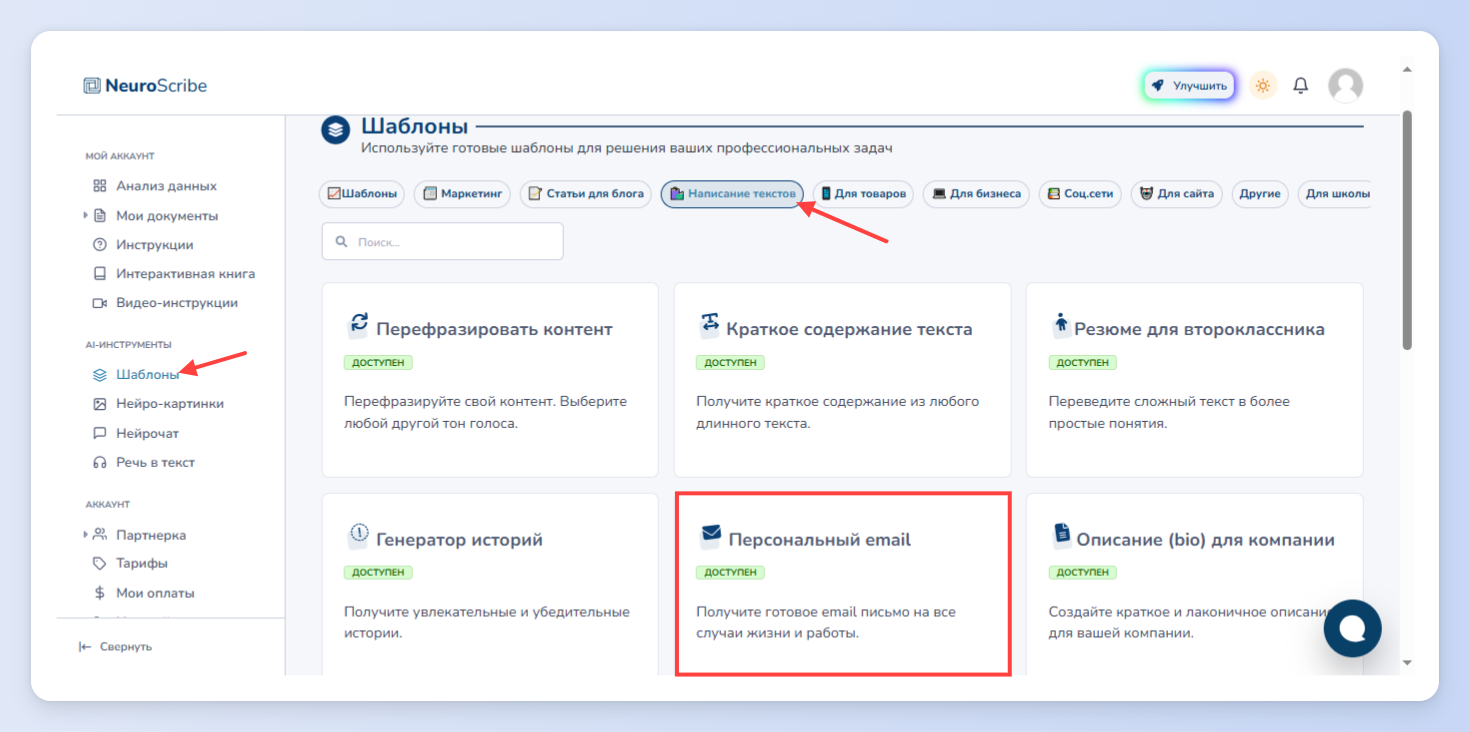Click the Инструкции question-mark icon
The image size is (1470, 732).
point(99,245)
